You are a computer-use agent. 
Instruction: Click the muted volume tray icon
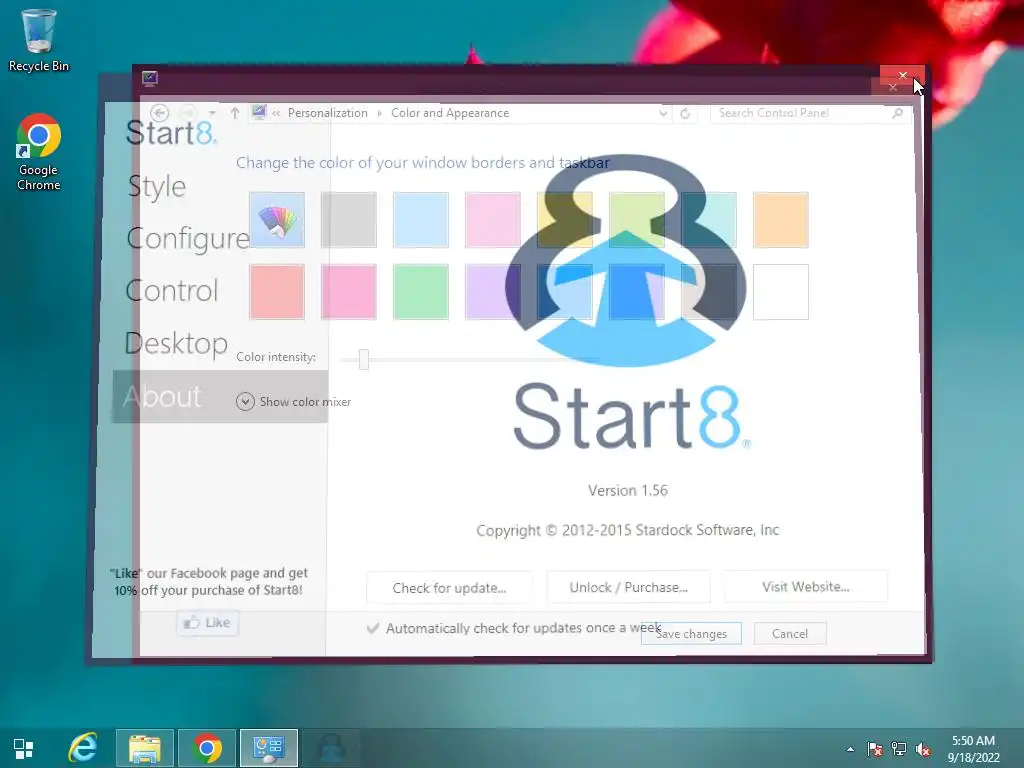(x=923, y=749)
